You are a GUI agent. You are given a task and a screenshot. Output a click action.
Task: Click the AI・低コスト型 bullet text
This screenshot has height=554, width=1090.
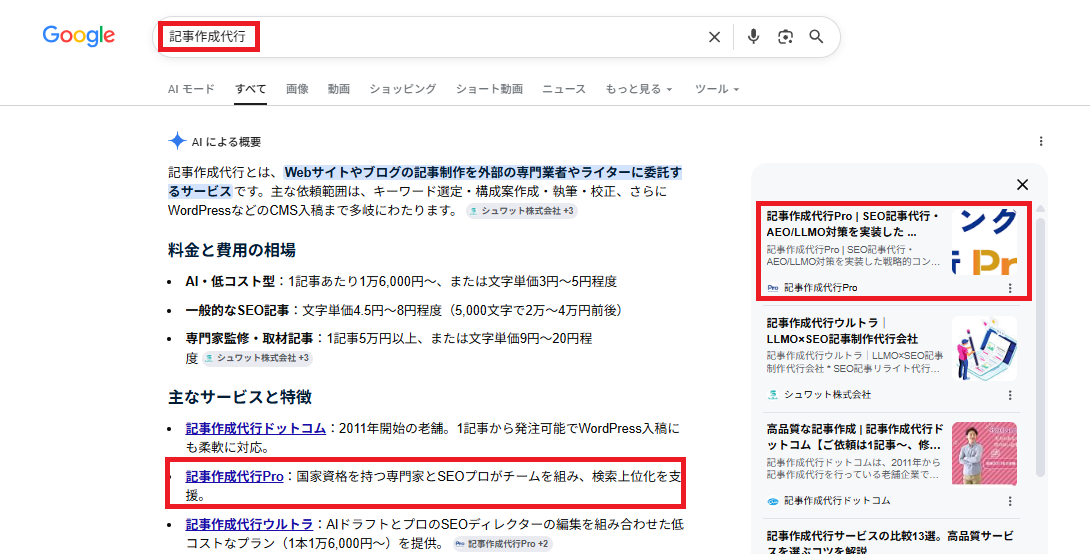tap(401, 282)
